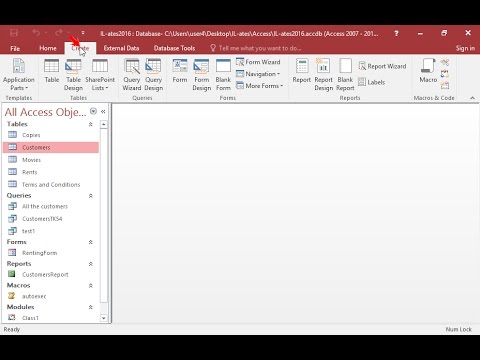
Task: Collapse the navigation pane shutter bar
Action: pos(103,112)
